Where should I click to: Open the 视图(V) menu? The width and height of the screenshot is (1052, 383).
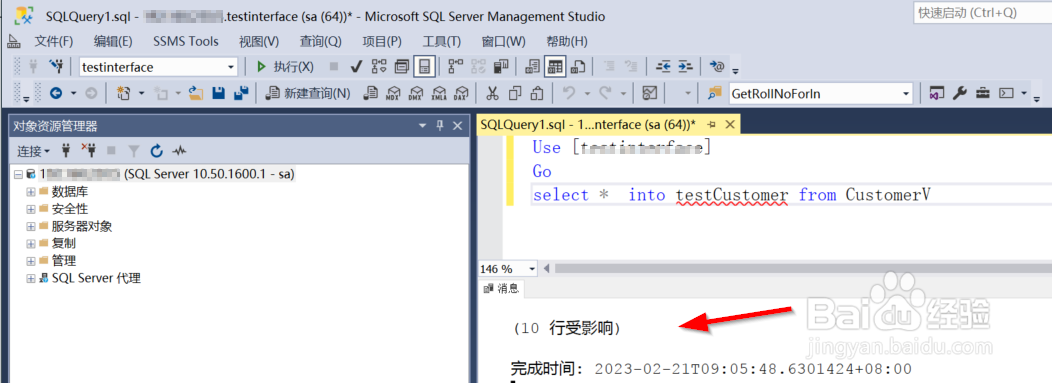click(x=259, y=42)
